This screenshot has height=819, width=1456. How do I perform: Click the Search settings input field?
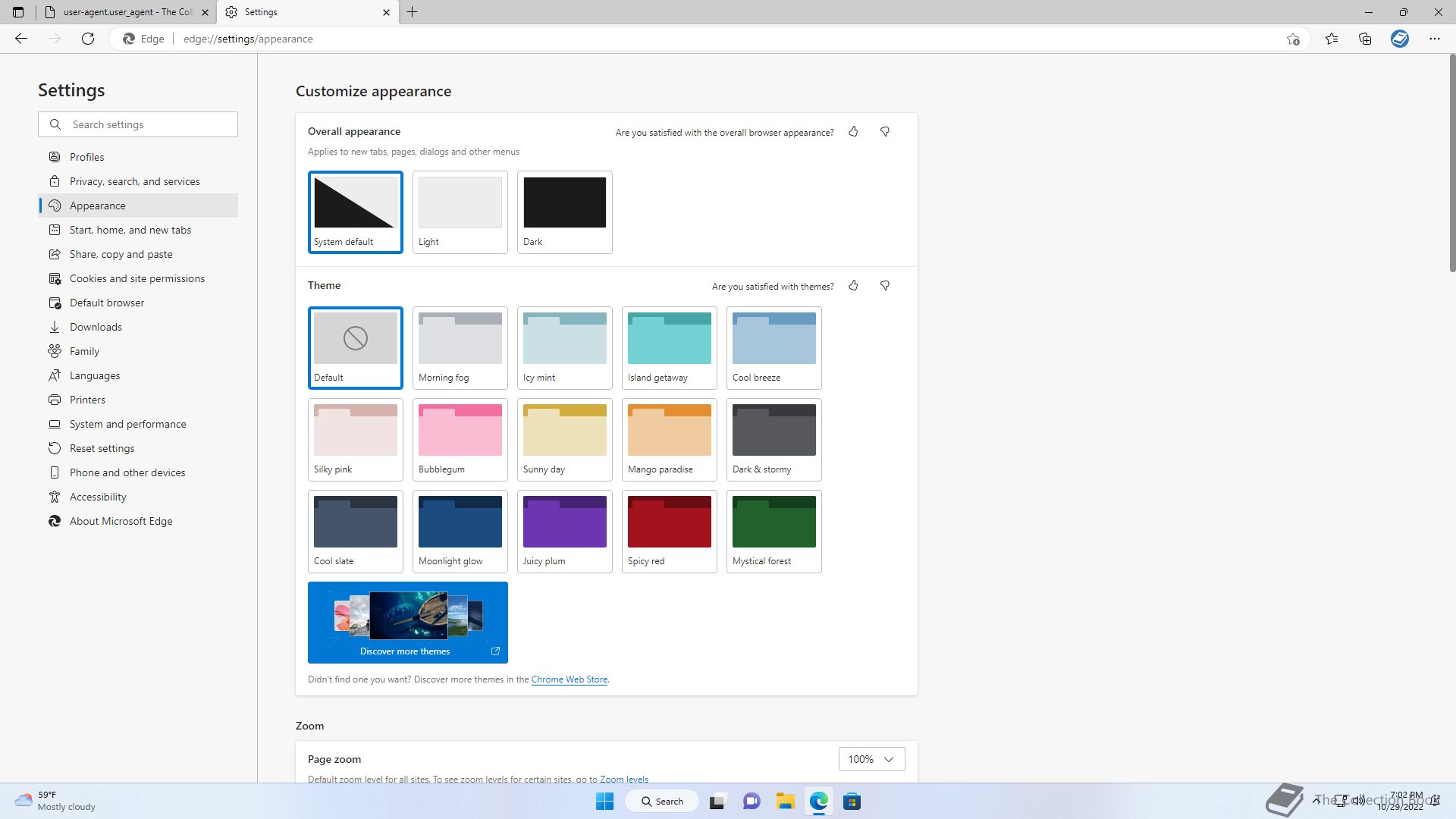click(149, 124)
